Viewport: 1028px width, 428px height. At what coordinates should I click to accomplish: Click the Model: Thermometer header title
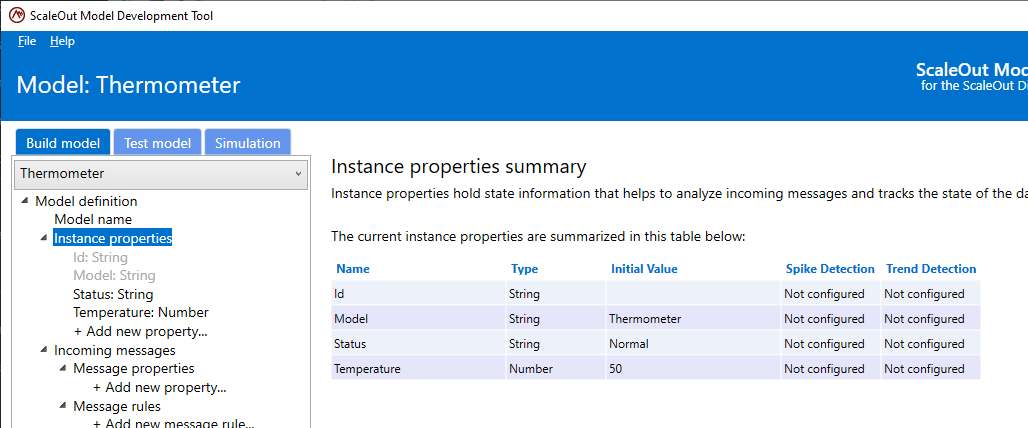click(128, 85)
